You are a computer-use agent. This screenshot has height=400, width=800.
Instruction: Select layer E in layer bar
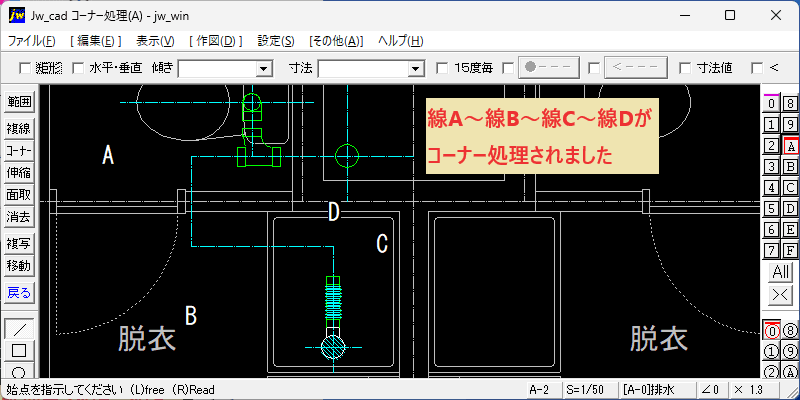790,230
